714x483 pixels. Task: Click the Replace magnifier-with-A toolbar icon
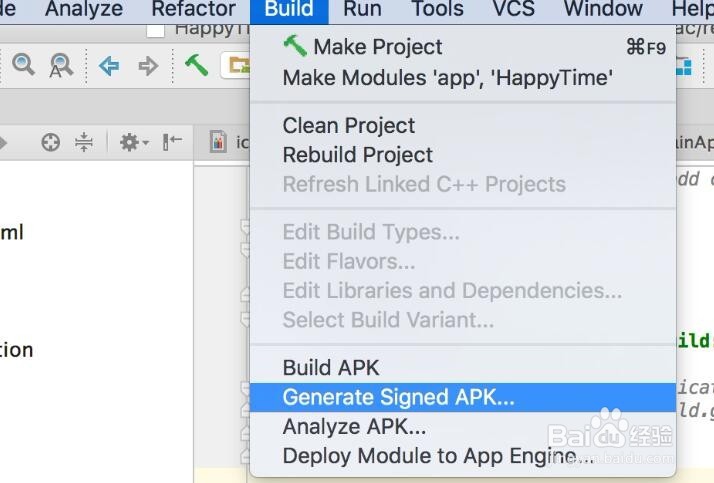pos(61,66)
